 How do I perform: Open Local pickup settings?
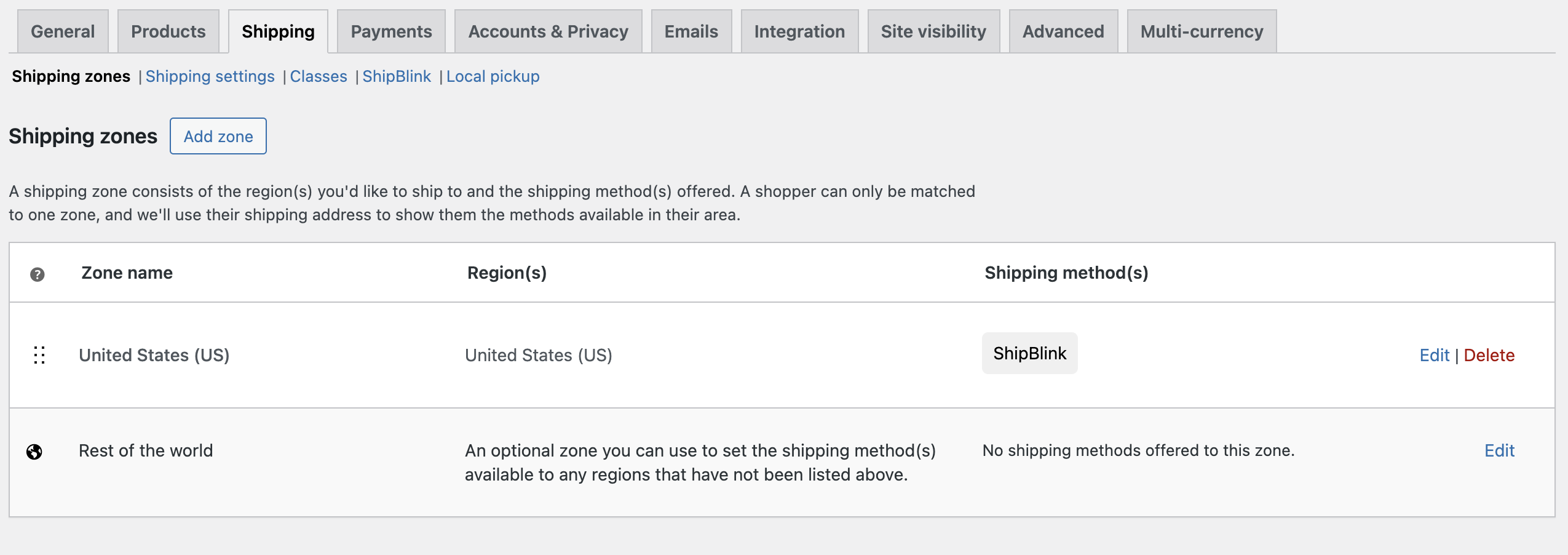tap(493, 76)
